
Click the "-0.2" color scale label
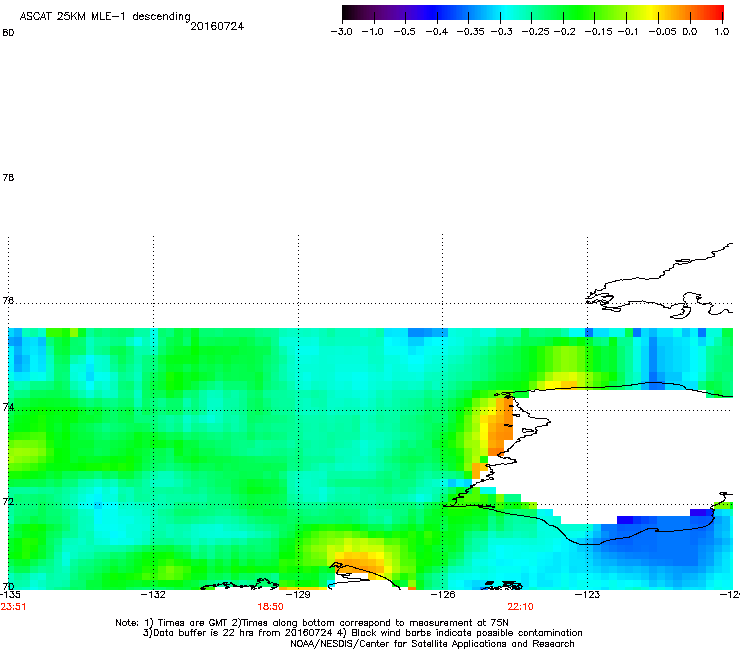(x=564, y=32)
